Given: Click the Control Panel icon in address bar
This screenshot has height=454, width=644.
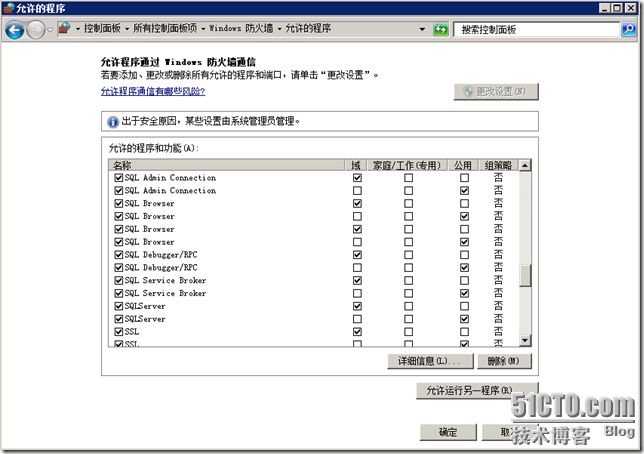Looking at the screenshot, I should tap(64, 28).
